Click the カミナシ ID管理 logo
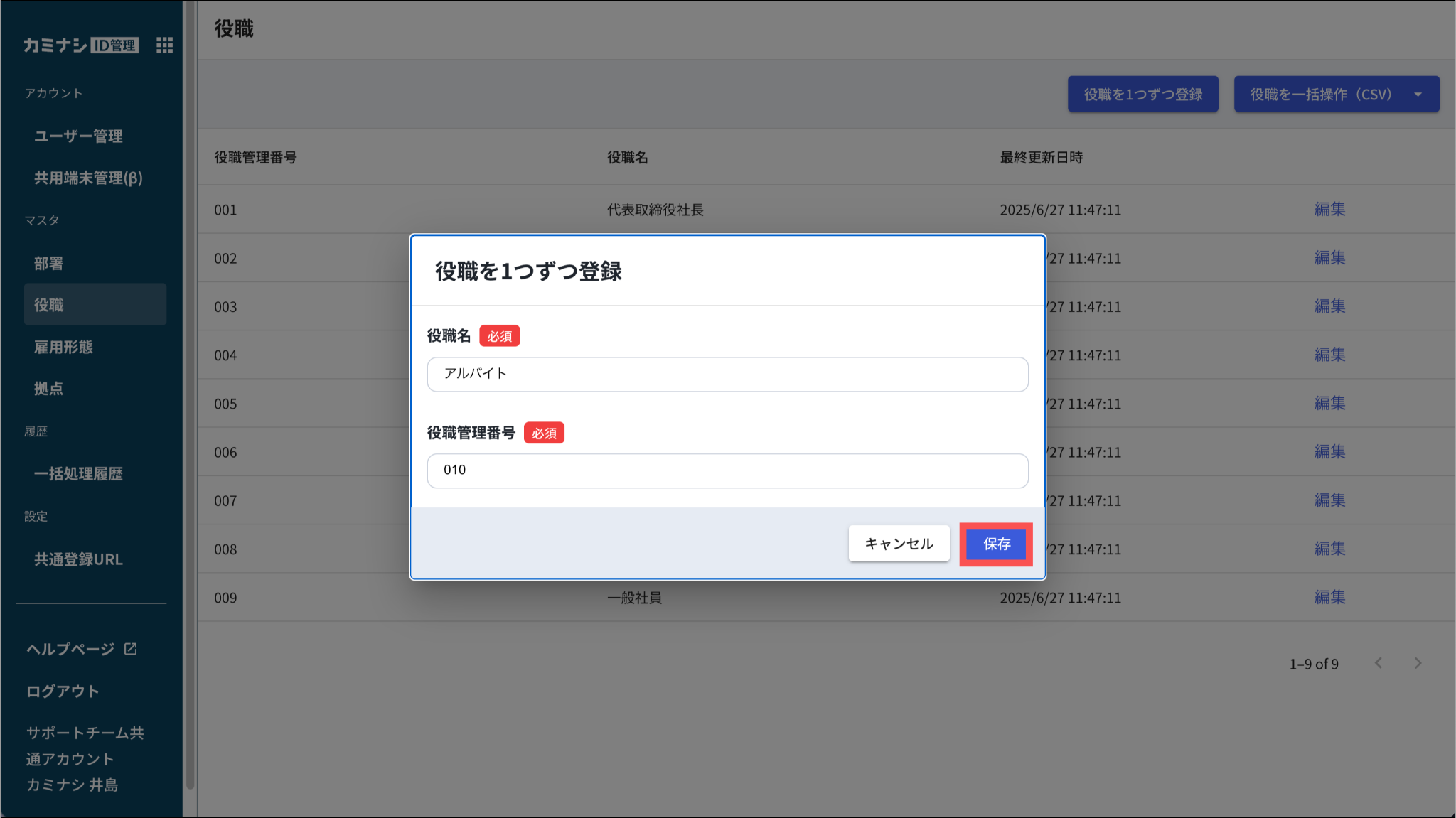 click(x=80, y=45)
